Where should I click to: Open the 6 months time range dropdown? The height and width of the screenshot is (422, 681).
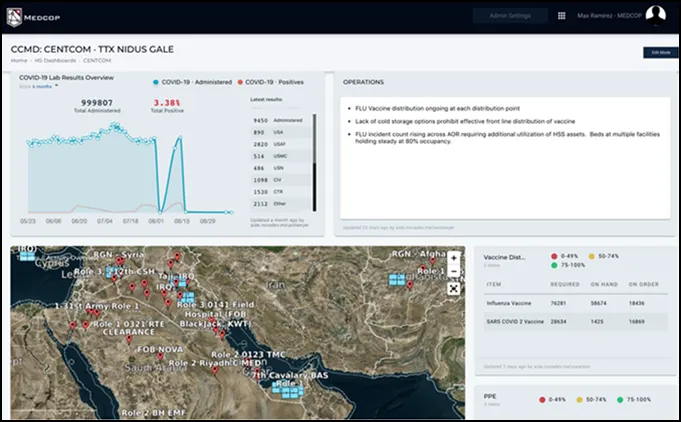tap(45, 86)
